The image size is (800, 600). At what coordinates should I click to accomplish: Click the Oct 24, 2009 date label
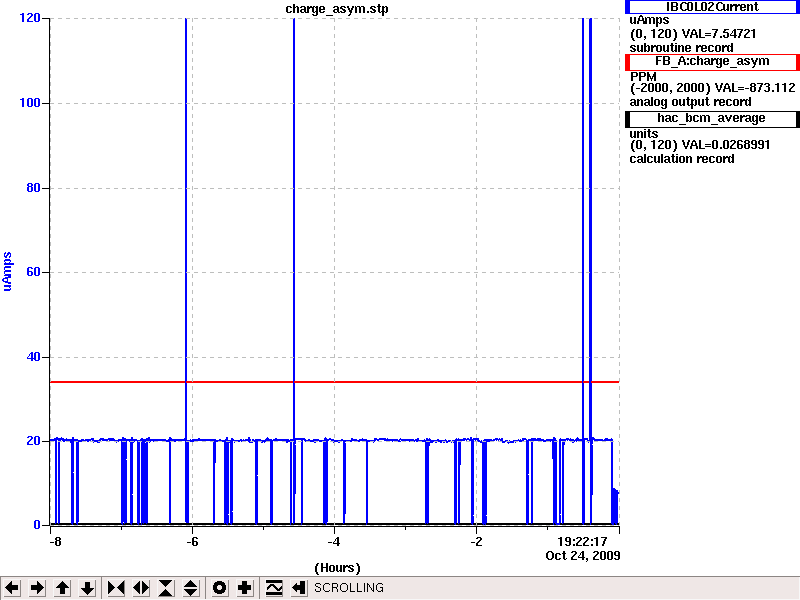583,556
